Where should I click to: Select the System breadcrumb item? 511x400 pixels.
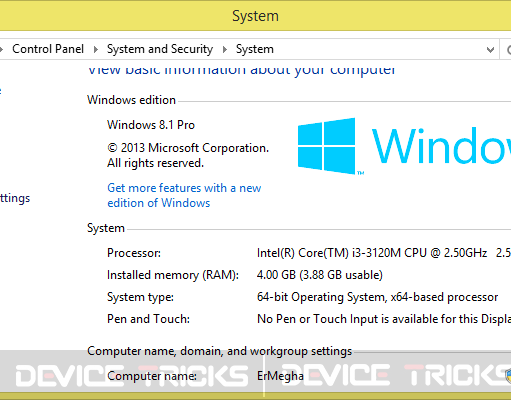pyautogui.click(x=255, y=49)
